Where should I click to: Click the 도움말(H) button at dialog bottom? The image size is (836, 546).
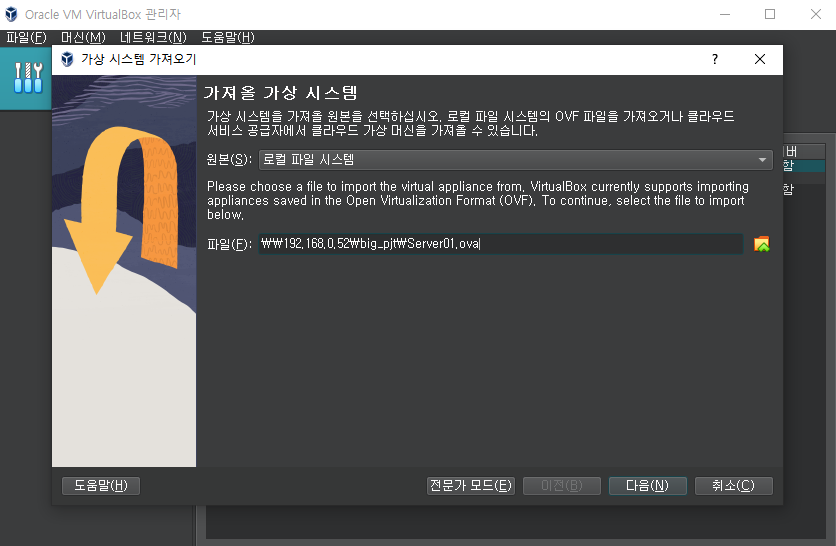101,486
